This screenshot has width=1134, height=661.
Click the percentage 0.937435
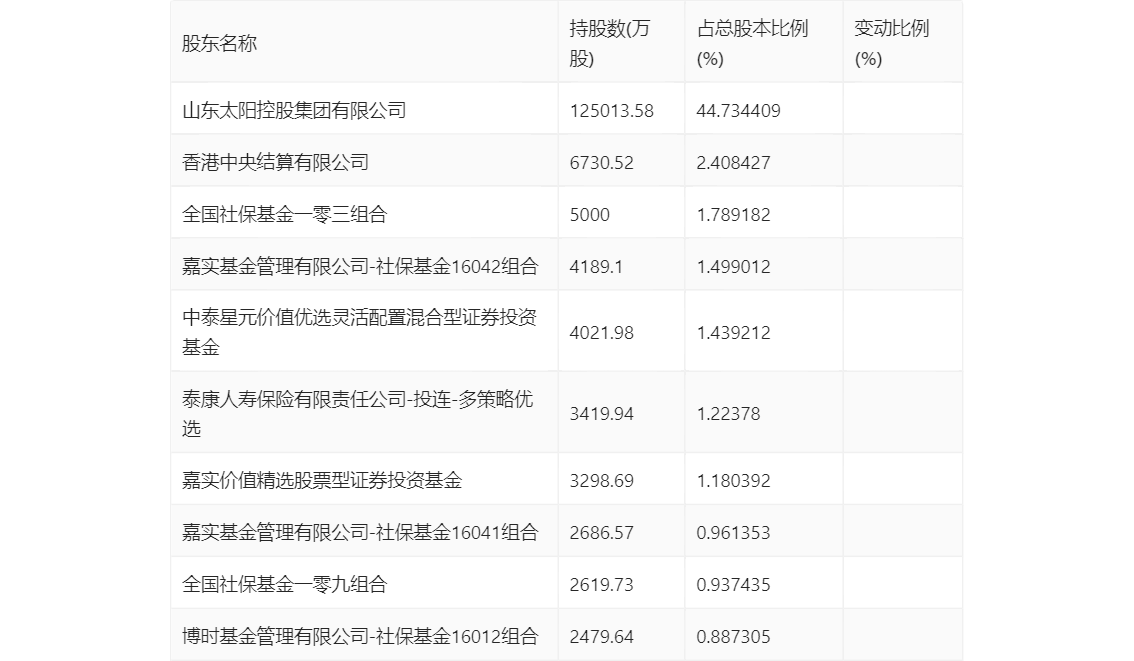click(733, 585)
